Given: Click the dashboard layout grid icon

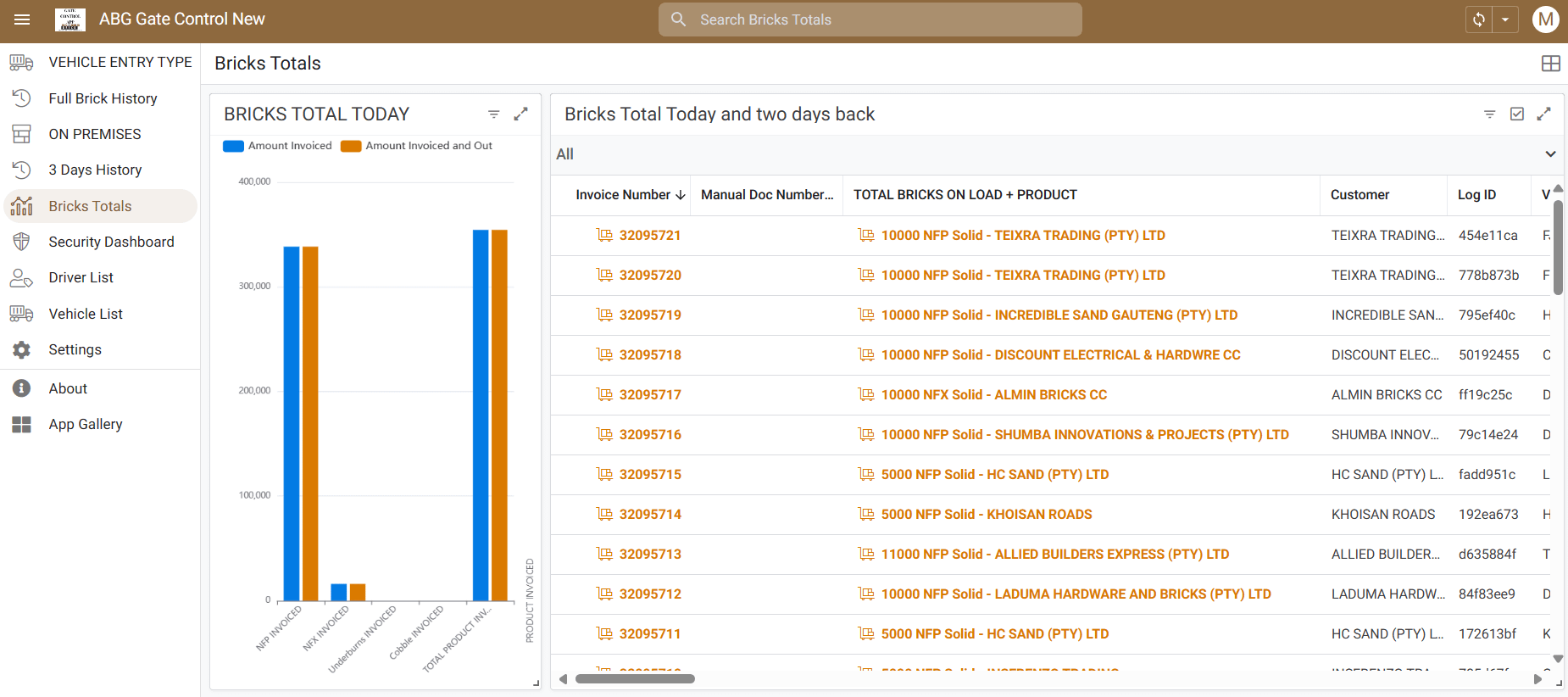Looking at the screenshot, I should [1550, 64].
